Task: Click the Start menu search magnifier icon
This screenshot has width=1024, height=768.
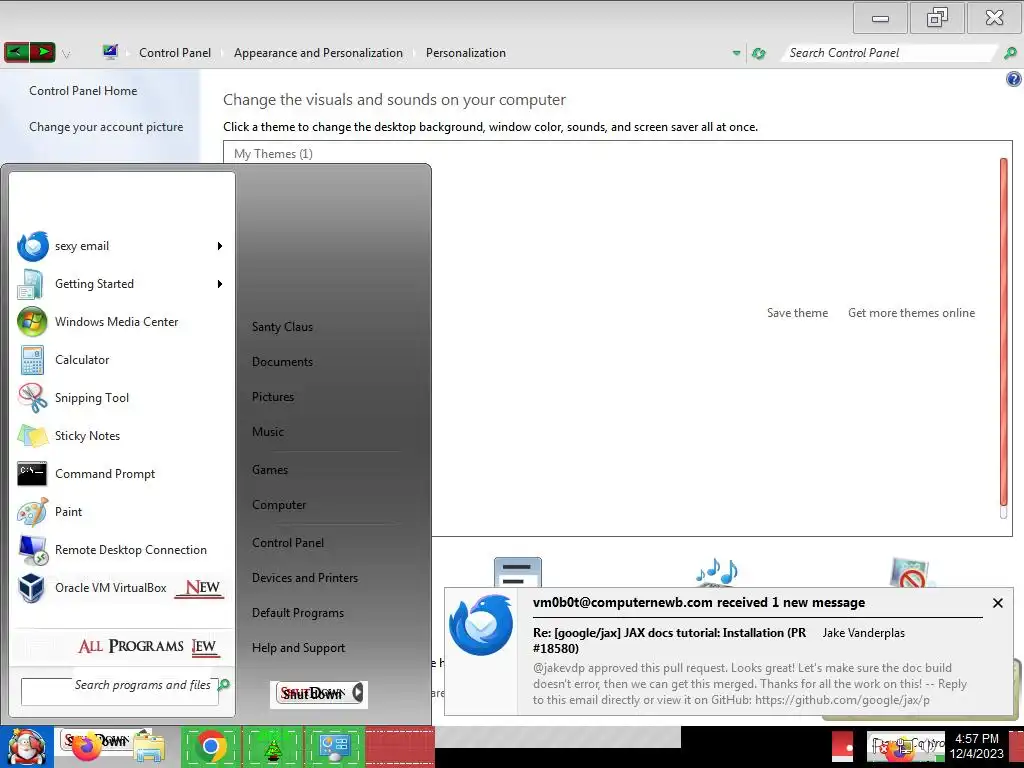Action: pyautogui.click(x=224, y=684)
